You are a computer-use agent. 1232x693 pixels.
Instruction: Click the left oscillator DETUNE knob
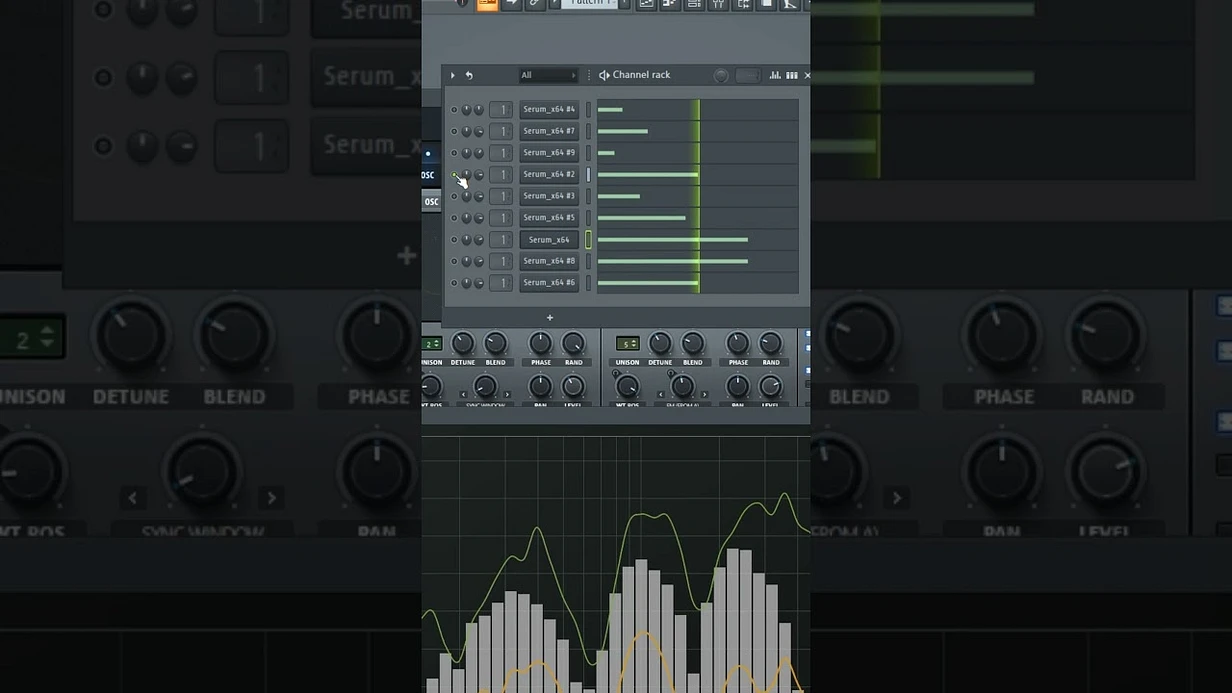(x=463, y=344)
